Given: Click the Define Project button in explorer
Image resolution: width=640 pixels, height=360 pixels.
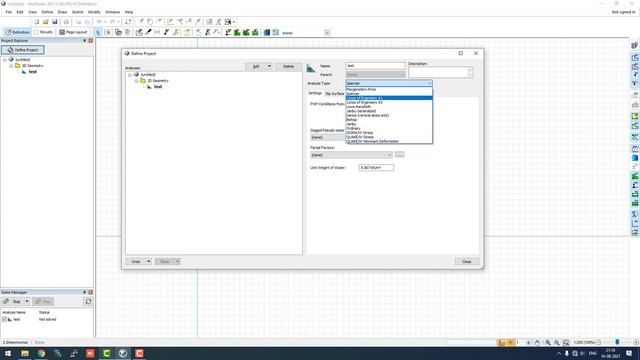Looking at the screenshot, I should pos(23,50).
